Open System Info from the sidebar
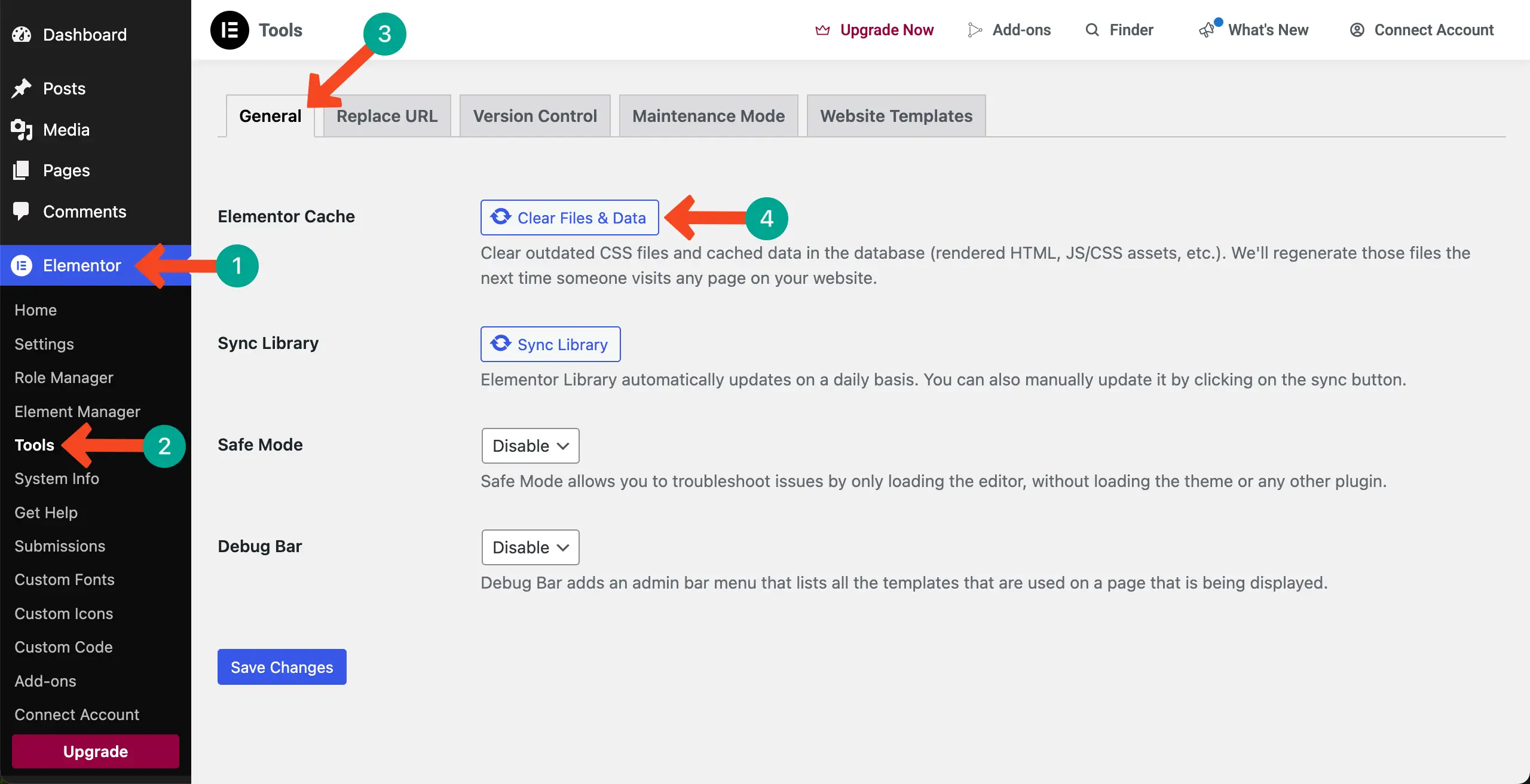1530x784 pixels. (56, 478)
